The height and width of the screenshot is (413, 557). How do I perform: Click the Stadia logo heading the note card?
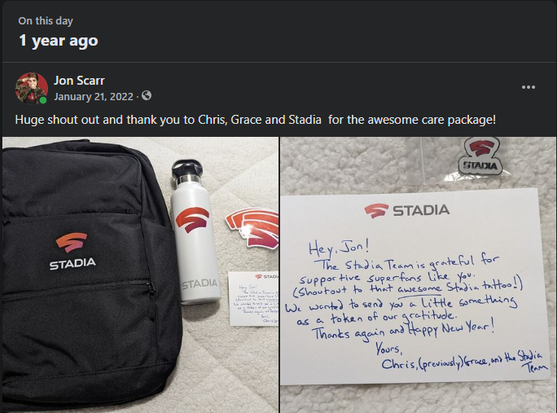pyautogui.click(x=407, y=210)
